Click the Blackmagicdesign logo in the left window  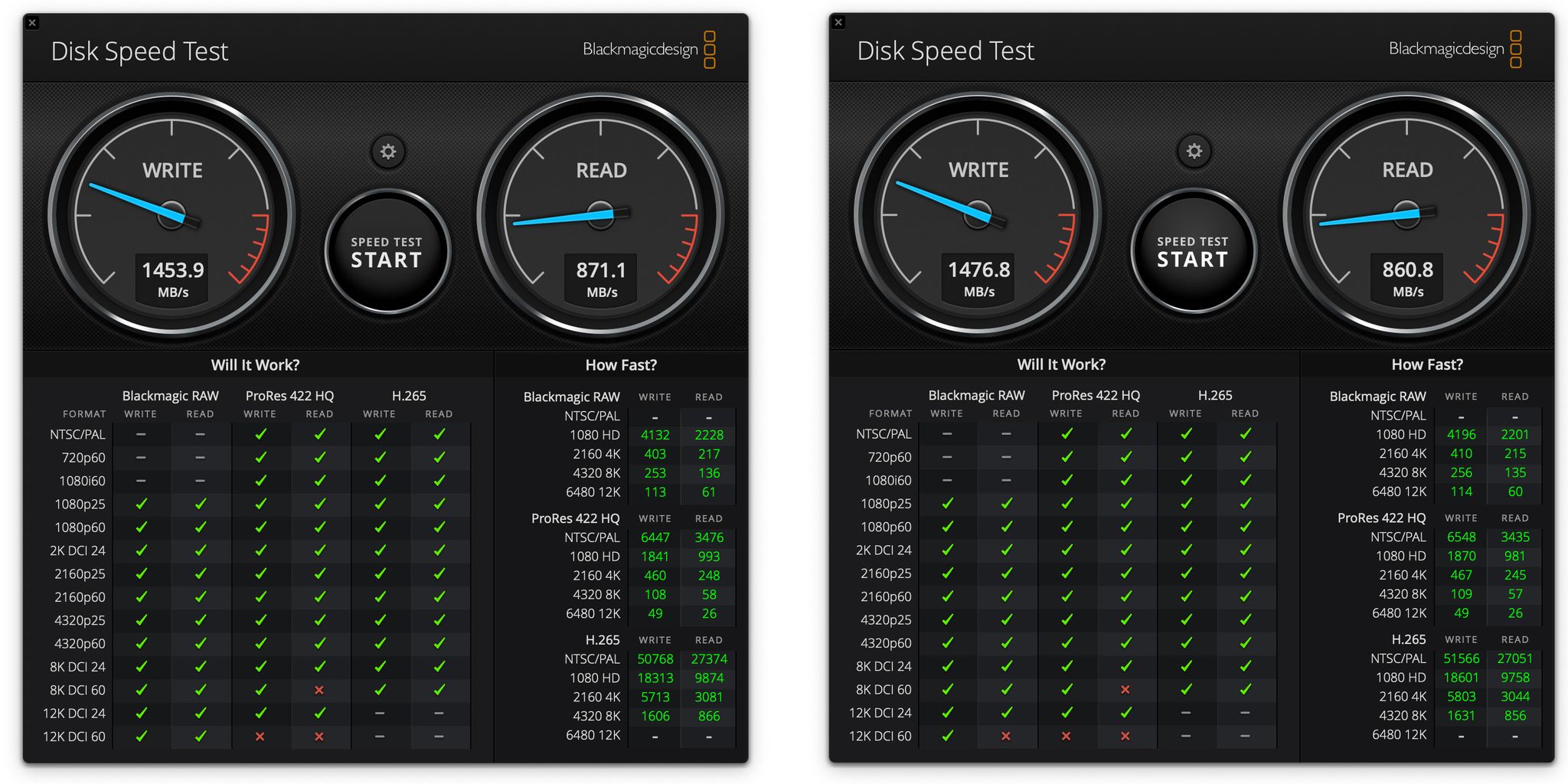tap(640, 49)
